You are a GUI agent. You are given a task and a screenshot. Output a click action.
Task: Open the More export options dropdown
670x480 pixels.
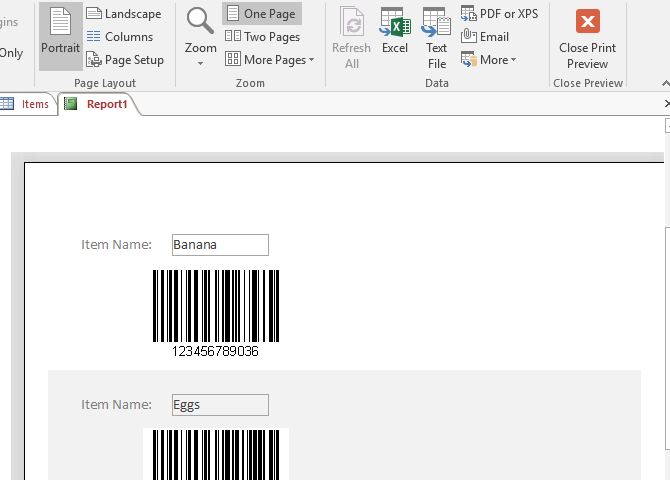tap(488, 60)
